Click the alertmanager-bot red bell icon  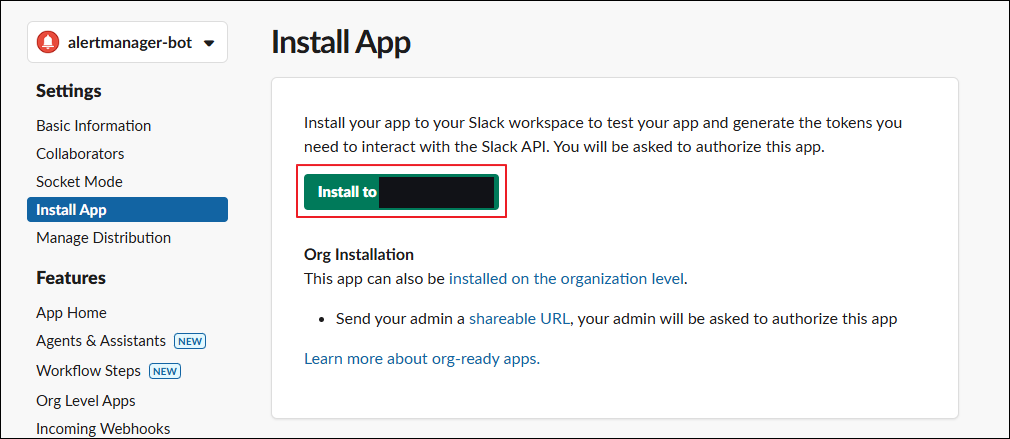pyautogui.click(x=48, y=42)
